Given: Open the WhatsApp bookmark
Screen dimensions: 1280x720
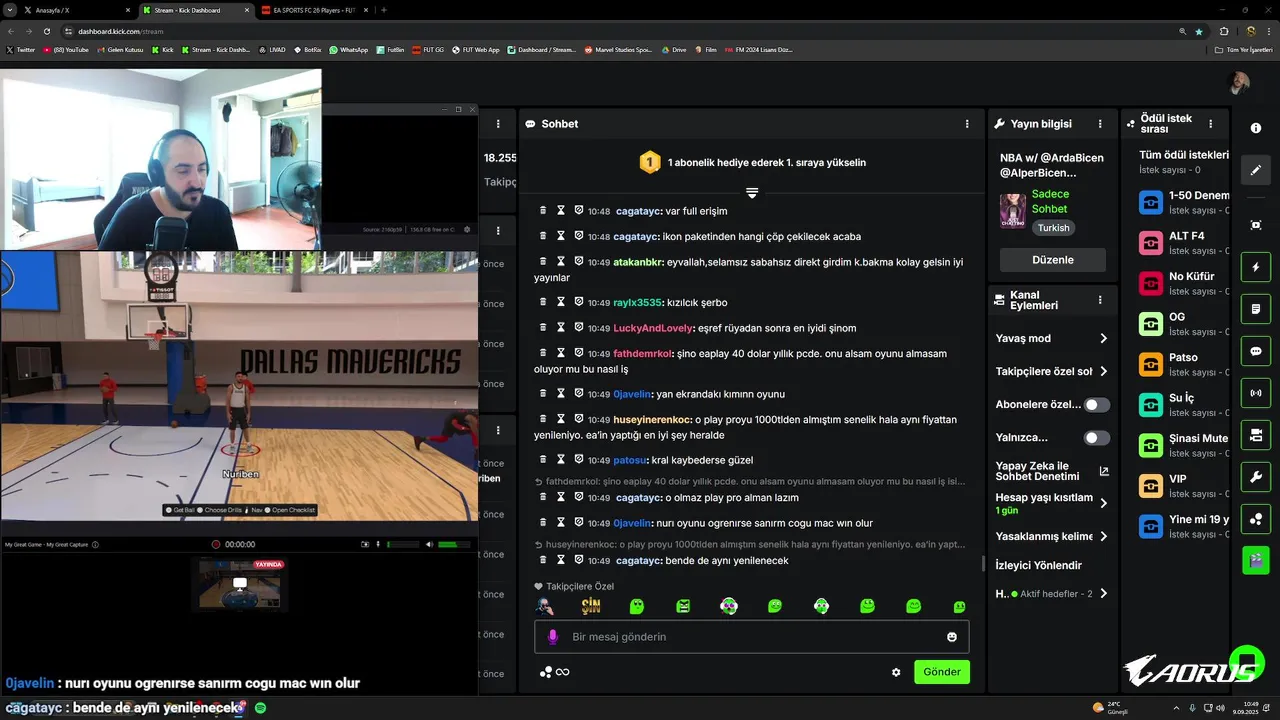Looking at the screenshot, I should (348, 49).
